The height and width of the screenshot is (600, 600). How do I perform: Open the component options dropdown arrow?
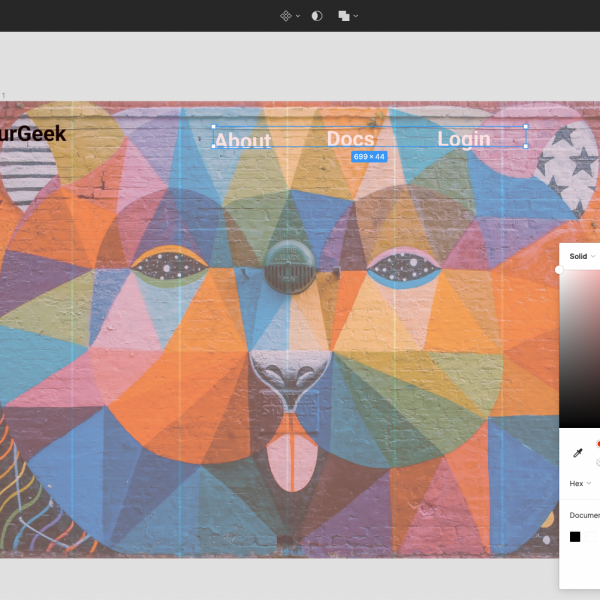(298, 16)
